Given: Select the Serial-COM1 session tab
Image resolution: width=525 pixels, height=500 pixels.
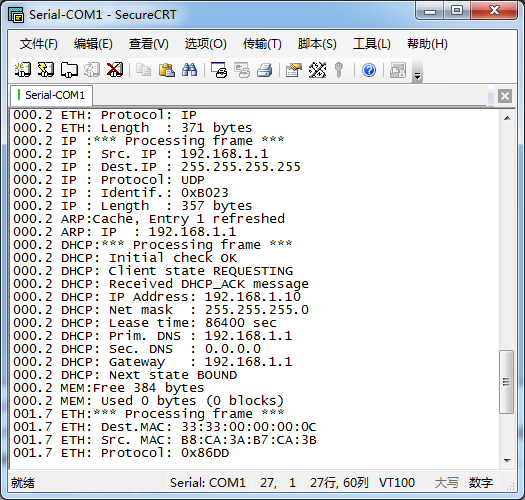Looking at the screenshot, I should tap(52, 95).
